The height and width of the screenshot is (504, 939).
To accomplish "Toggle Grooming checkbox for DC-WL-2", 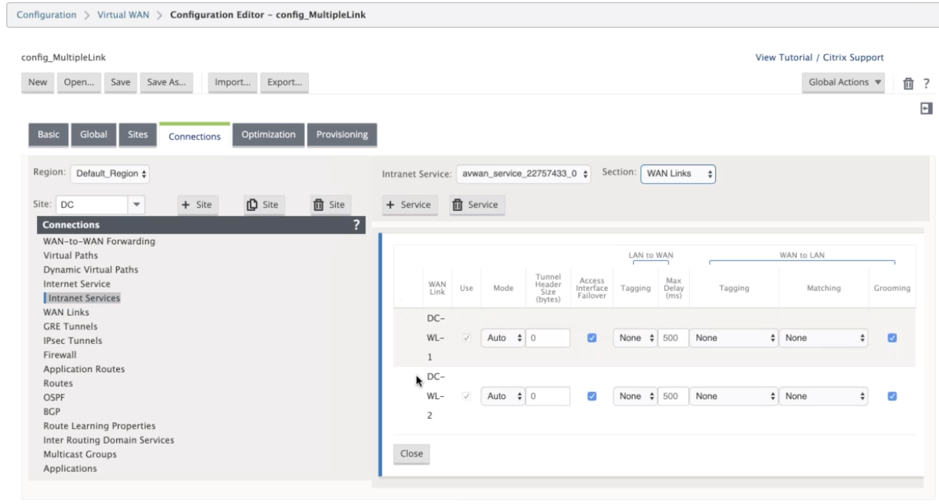I will [892, 396].
